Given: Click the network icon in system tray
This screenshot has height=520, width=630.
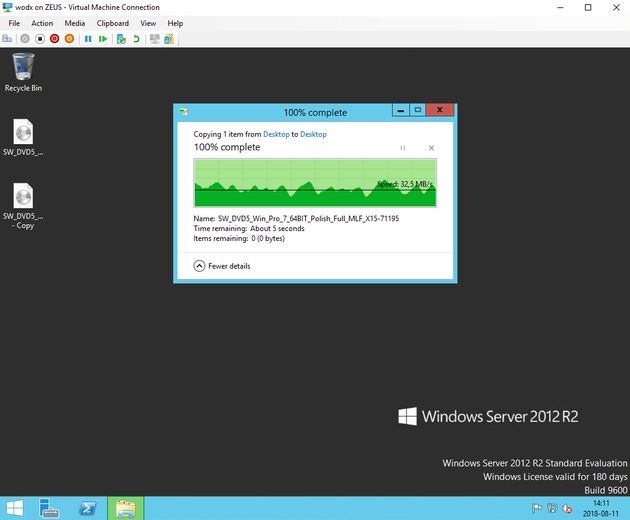Looking at the screenshot, I should (x=552, y=508).
